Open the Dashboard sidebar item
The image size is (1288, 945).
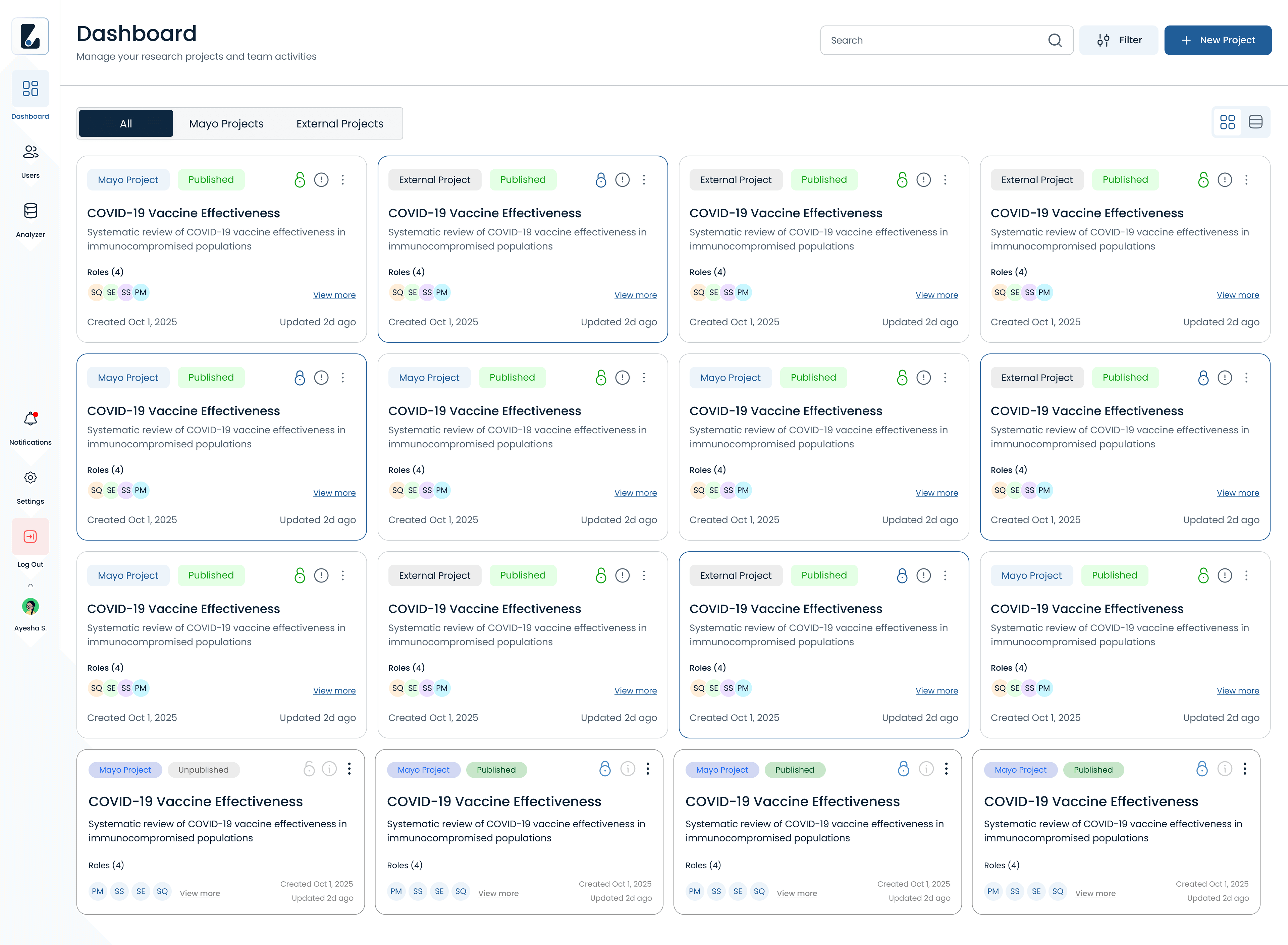tap(30, 96)
